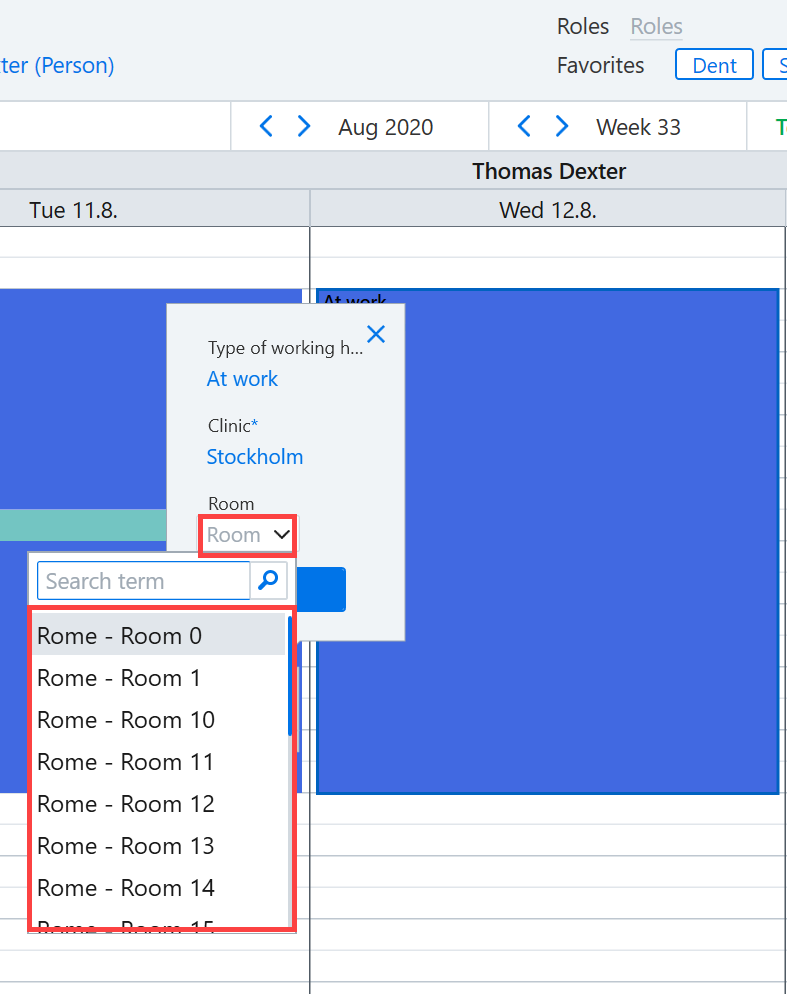Click the search magnifier icon in room list

pyautogui.click(x=269, y=580)
